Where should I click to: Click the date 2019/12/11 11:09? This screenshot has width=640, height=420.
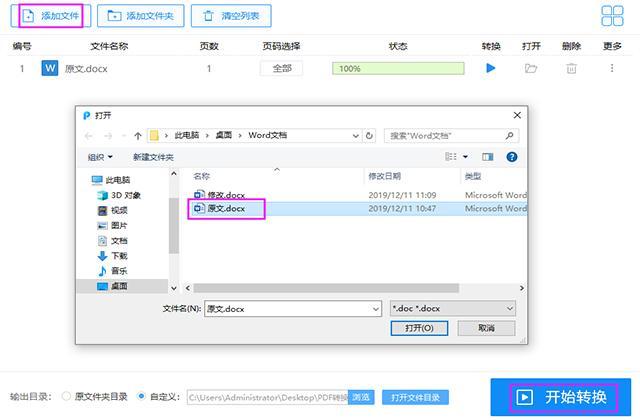(x=402, y=195)
